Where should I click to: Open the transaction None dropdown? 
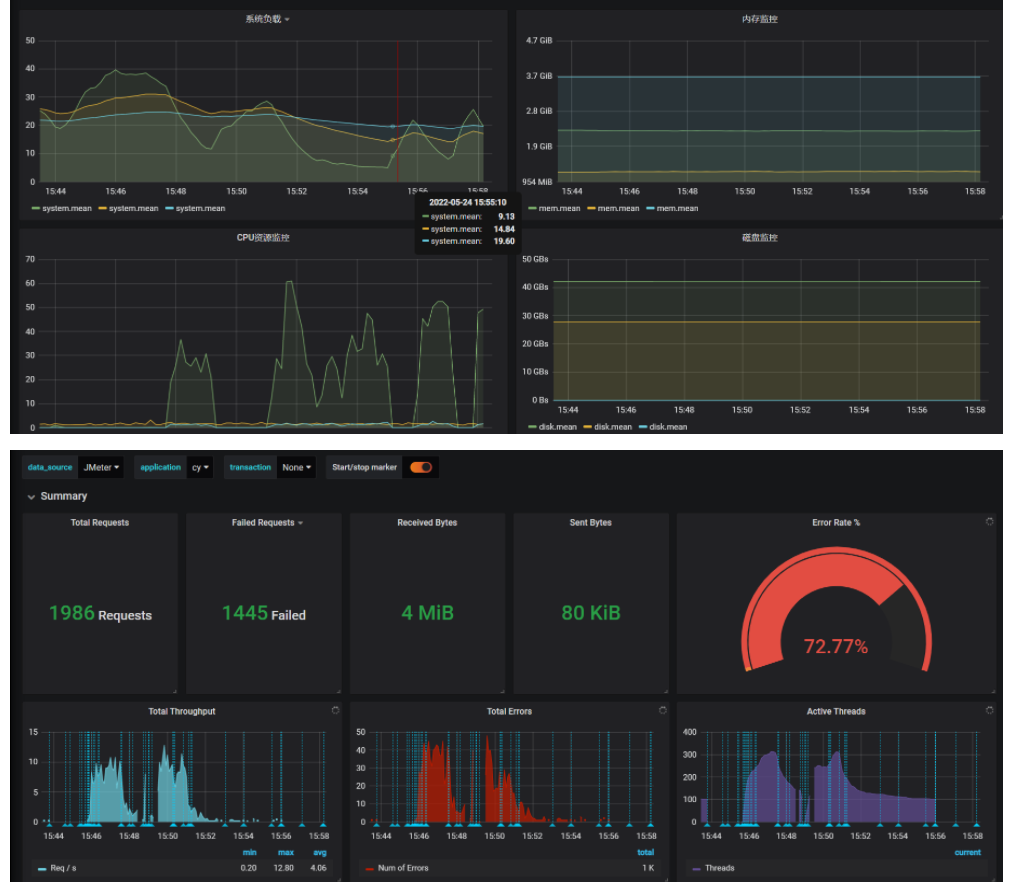(x=296, y=467)
